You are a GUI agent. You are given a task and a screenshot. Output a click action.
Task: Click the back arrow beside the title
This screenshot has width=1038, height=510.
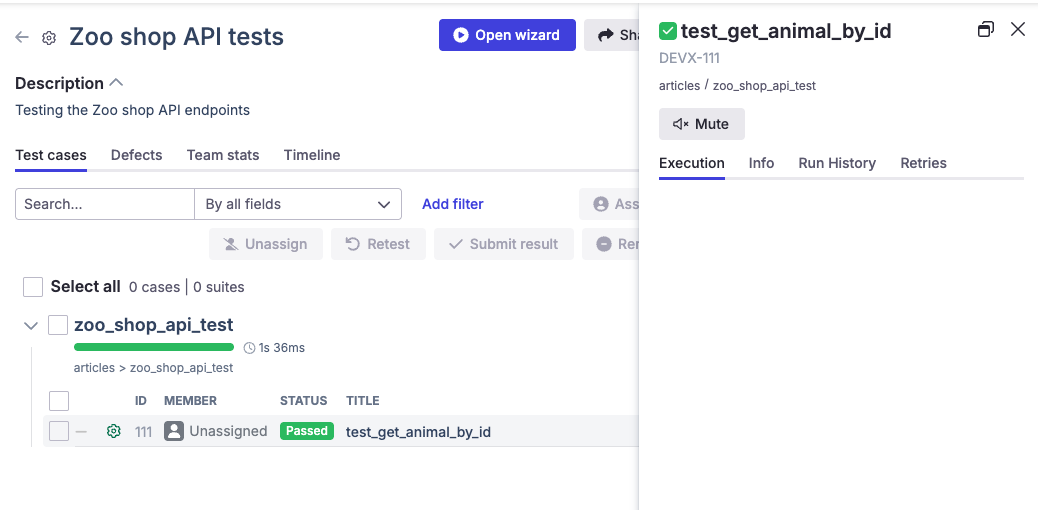[22, 38]
